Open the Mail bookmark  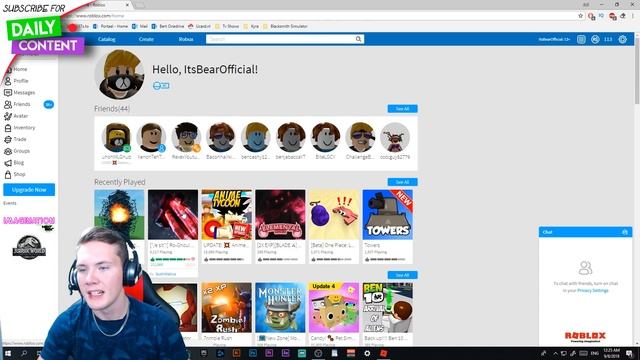click(140, 26)
